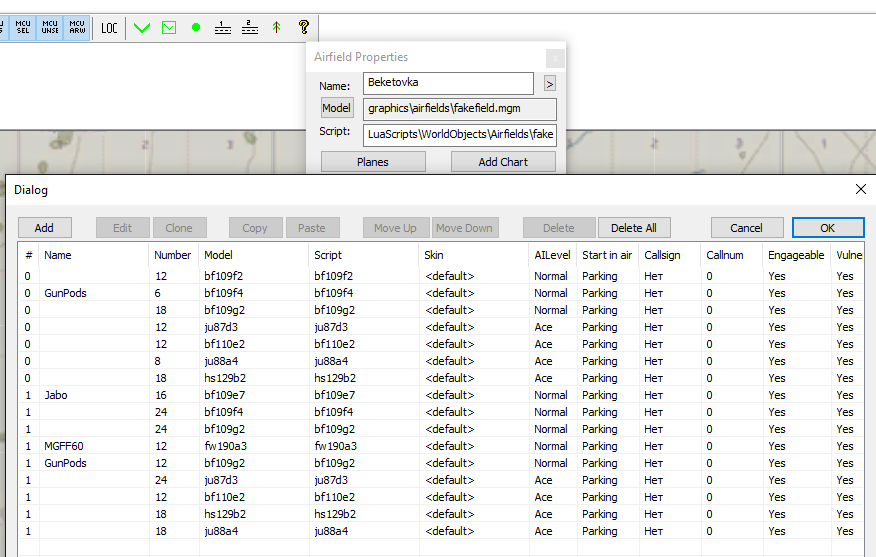Viewport: 876px width, 557px height.
Task: Sort by the Skin column header
Action: tap(474, 255)
